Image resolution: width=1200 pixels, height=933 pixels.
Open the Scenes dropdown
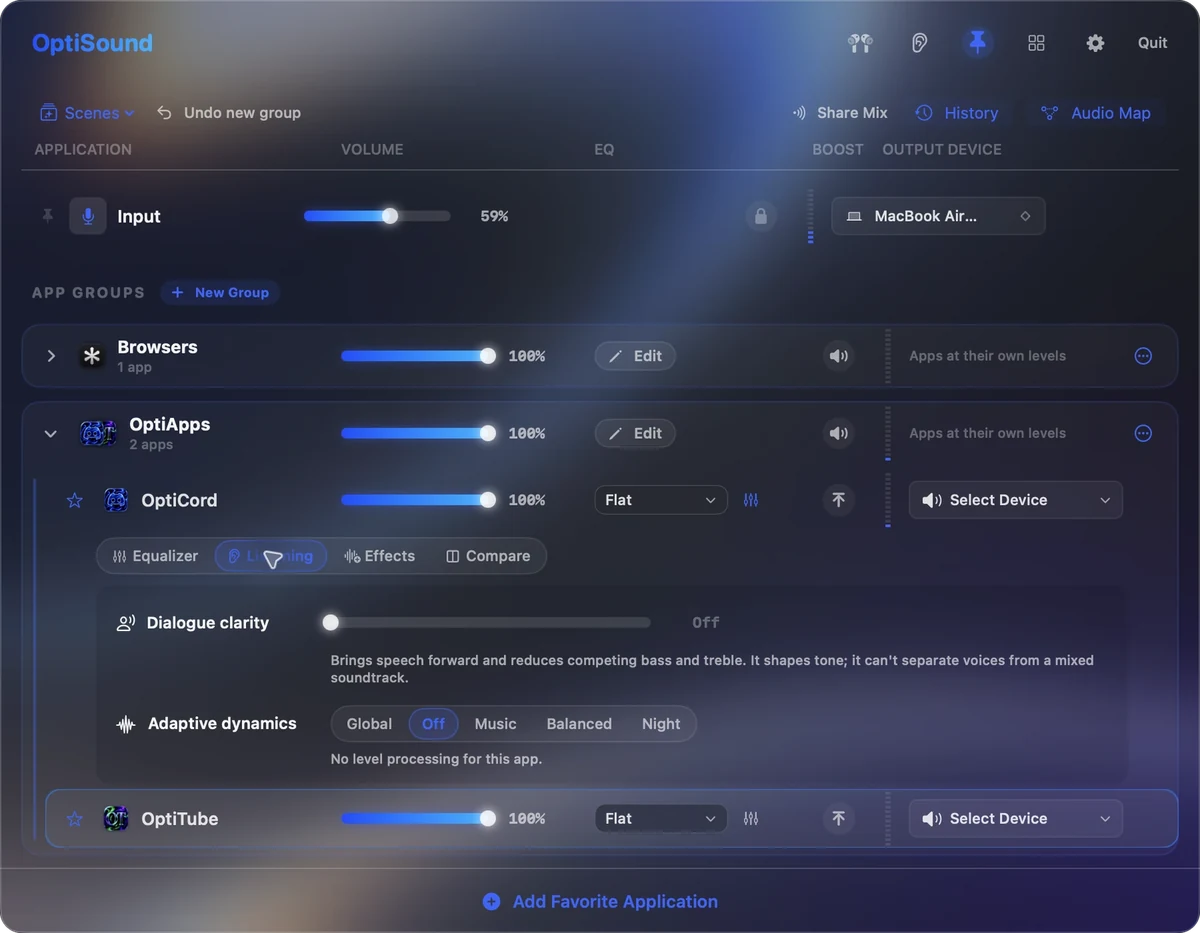[x=87, y=113]
